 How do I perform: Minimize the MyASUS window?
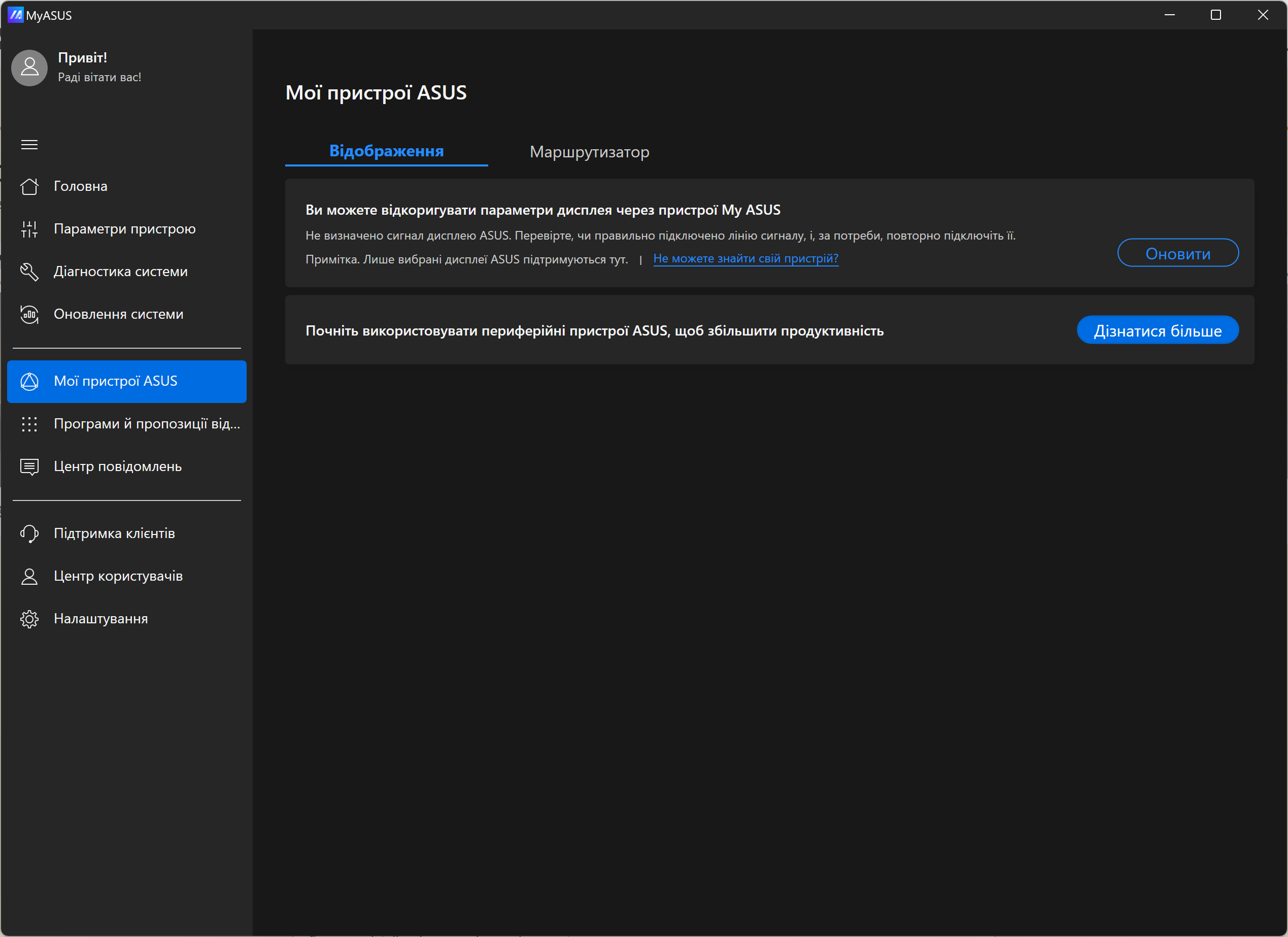pos(1169,15)
